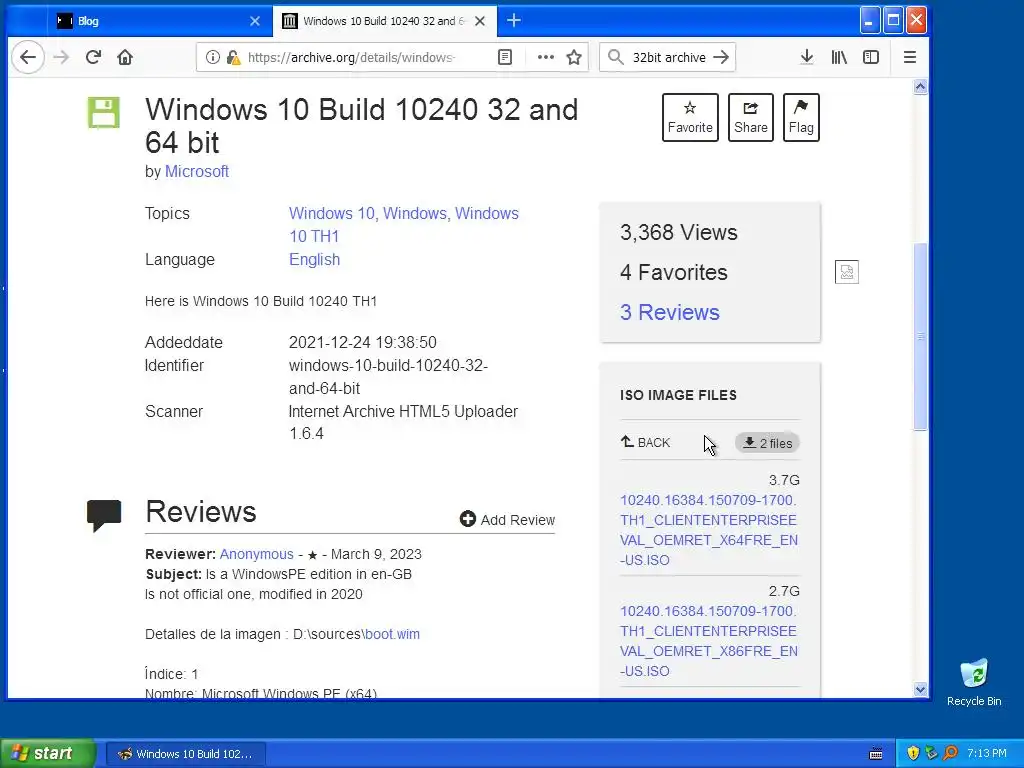The height and width of the screenshot is (768, 1024).
Task: Submit search with the arrow button
Action: coord(721,57)
